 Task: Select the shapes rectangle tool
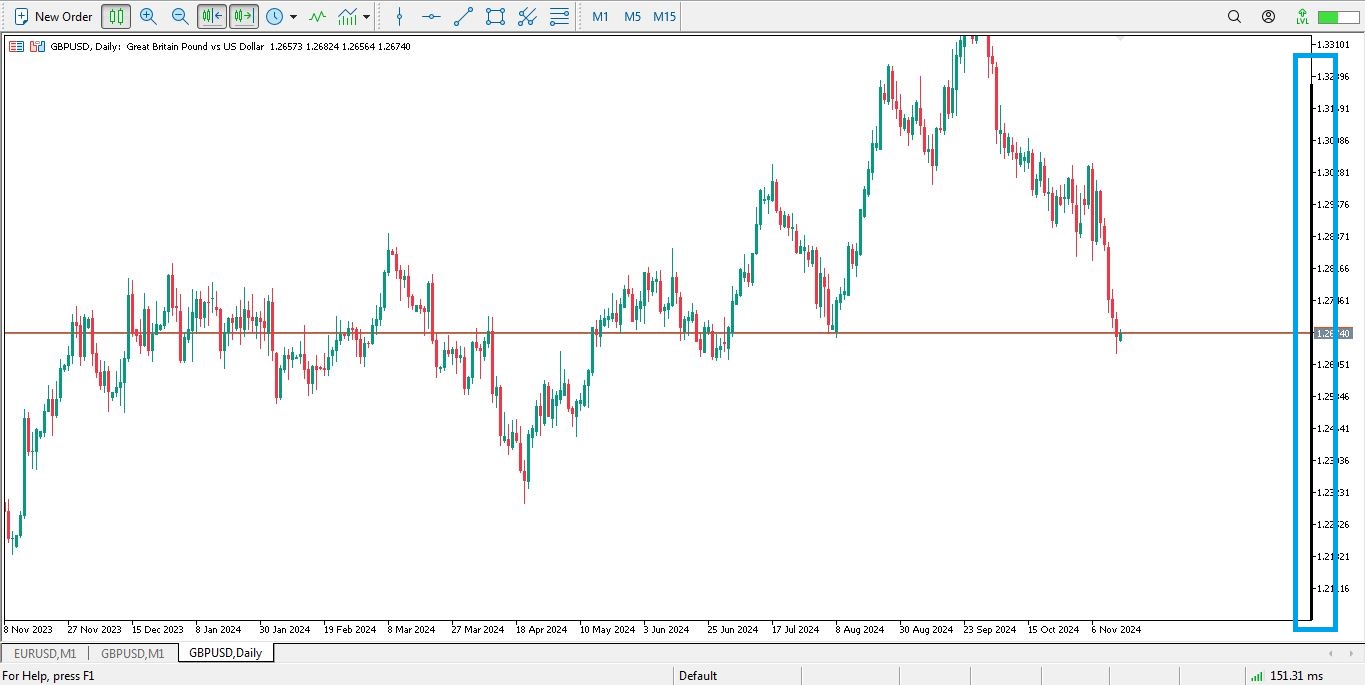(x=495, y=16)
